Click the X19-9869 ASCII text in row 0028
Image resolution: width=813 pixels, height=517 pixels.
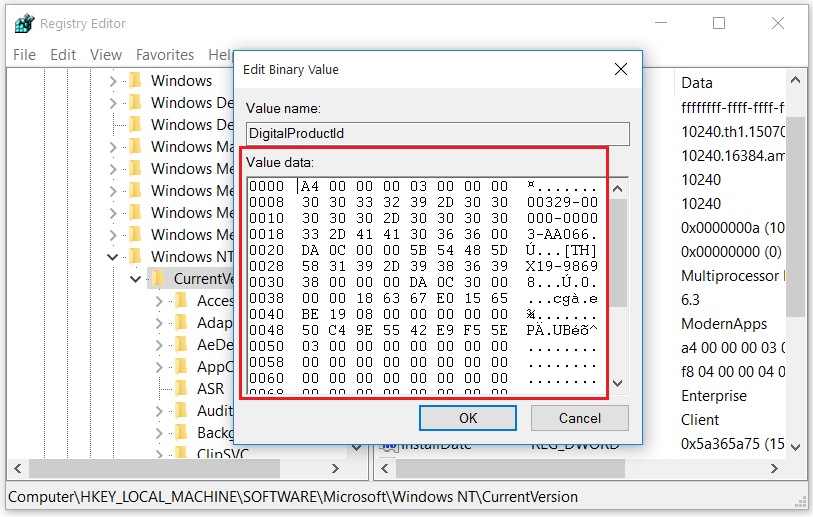562,267
